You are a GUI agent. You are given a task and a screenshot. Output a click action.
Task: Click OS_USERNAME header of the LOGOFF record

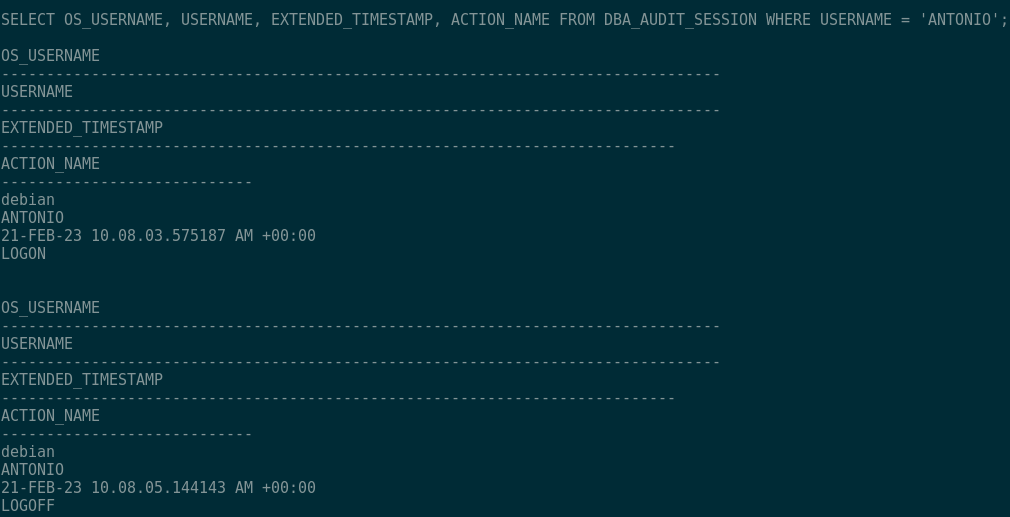50,308
